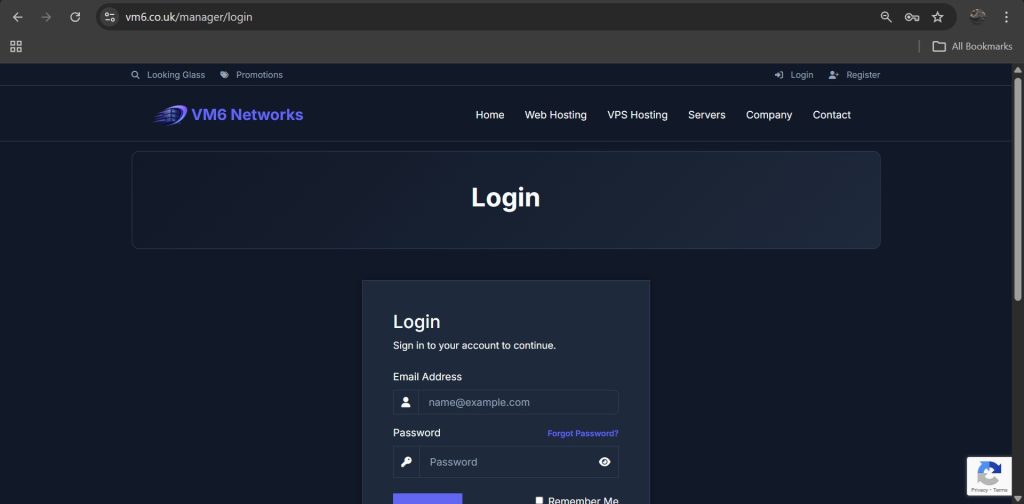This screenshot has width=1024, height=504.
Task: Click the browser back arrow
Action: (17, 17)
